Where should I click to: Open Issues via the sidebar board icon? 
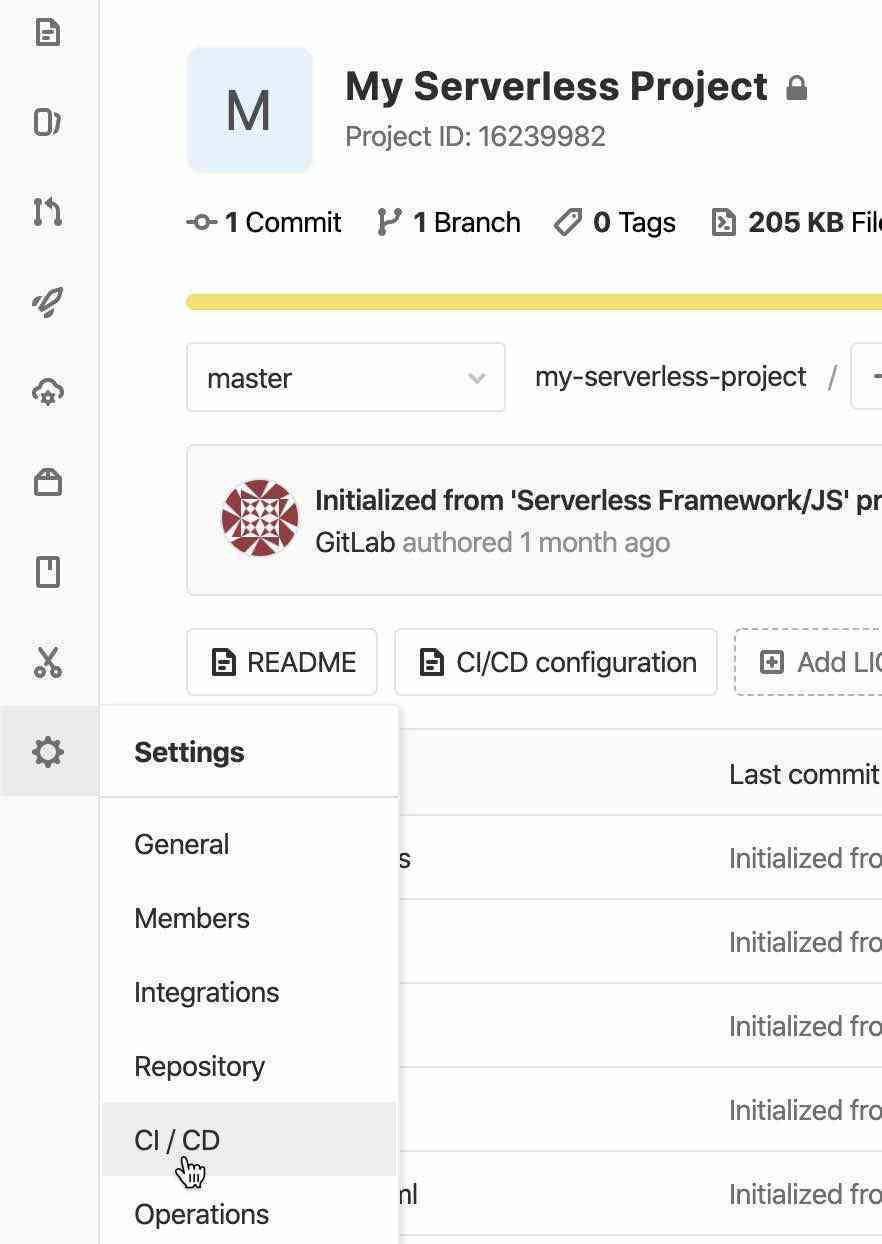(x=47, y=122)
